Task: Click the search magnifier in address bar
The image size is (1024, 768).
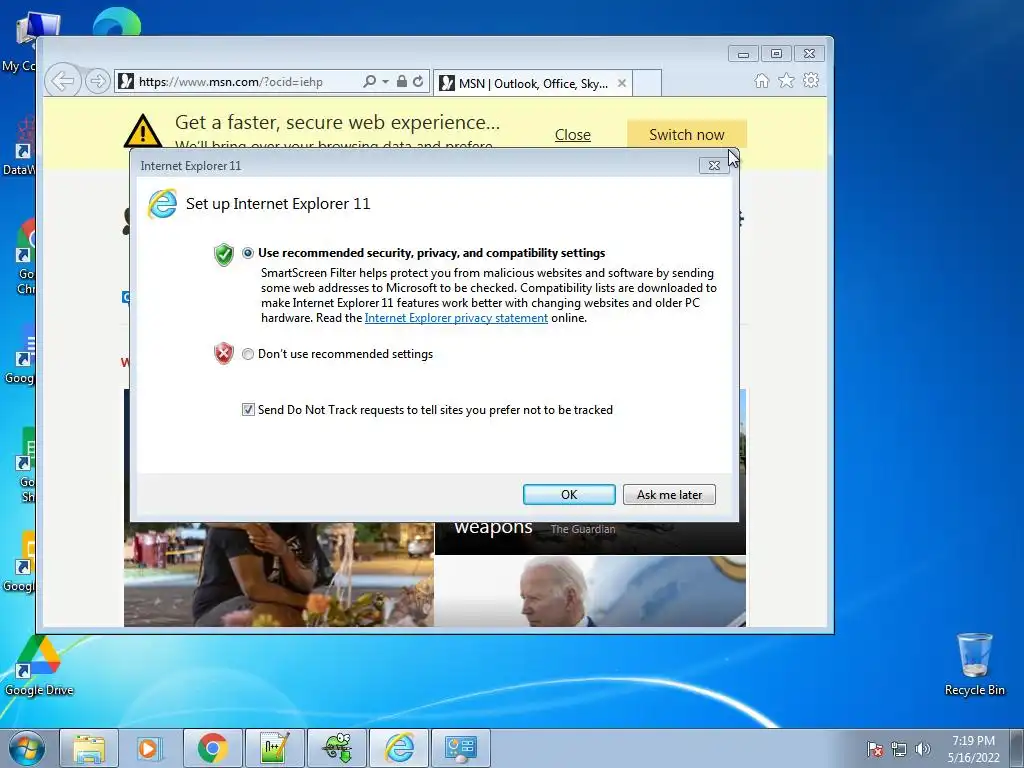Action: tap(370, 82)
